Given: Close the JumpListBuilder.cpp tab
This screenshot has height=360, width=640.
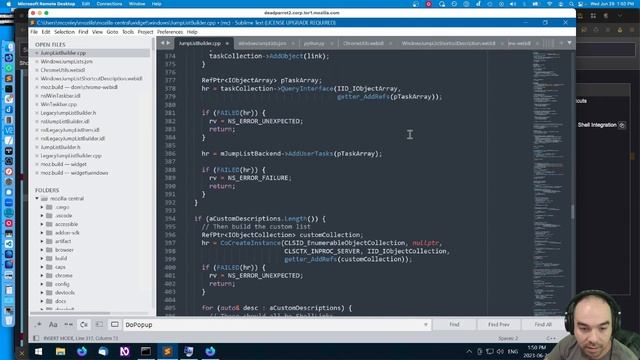Looking at the screenshot, I should (227, 43).
